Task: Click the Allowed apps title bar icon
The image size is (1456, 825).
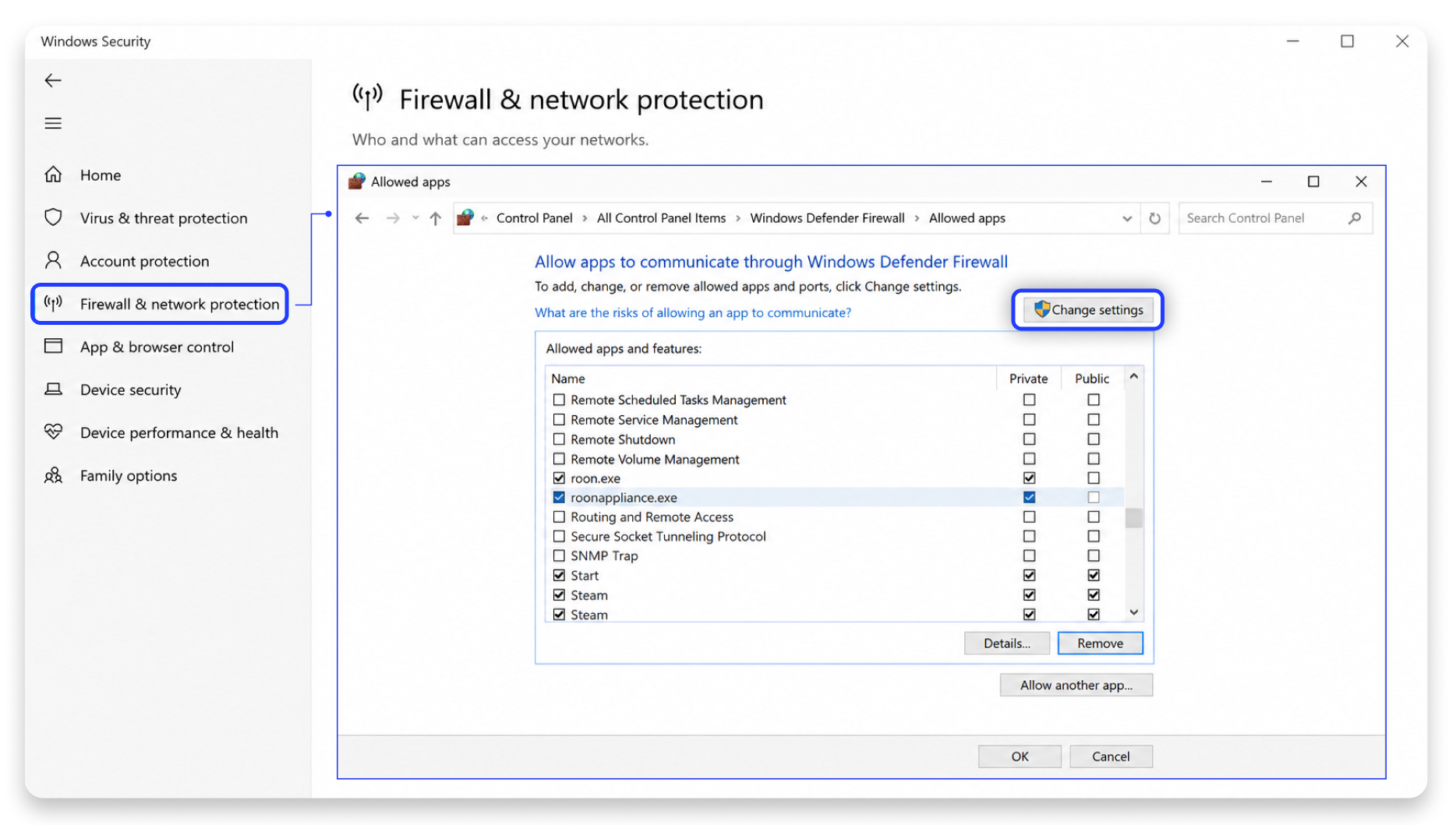Action: point(356,182)
